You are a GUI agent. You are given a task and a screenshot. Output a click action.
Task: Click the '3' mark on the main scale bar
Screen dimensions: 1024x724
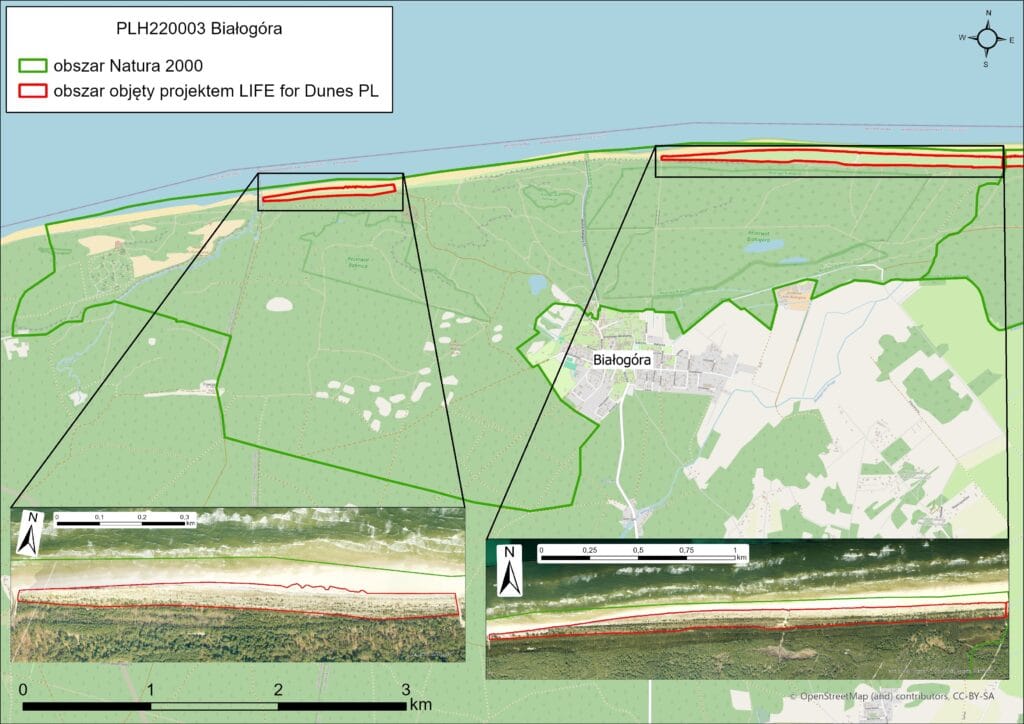click(x=405, y=690)
